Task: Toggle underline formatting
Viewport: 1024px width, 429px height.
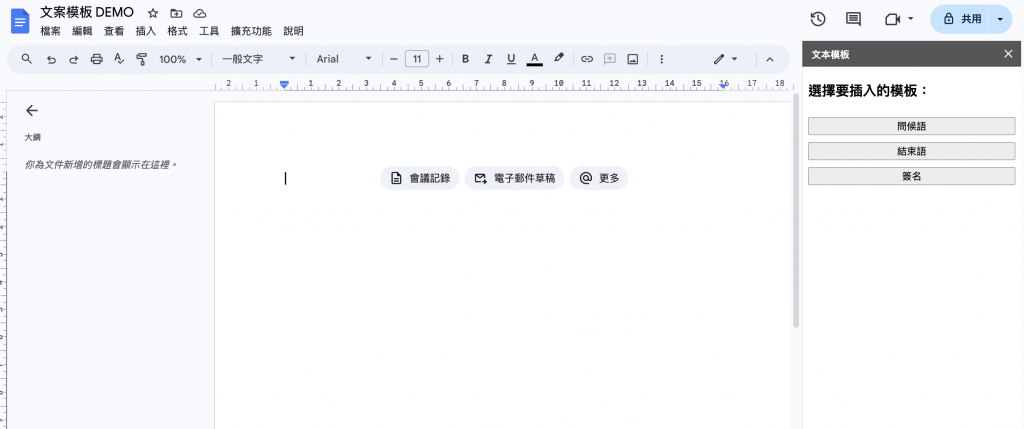Action: pos(511,59)
